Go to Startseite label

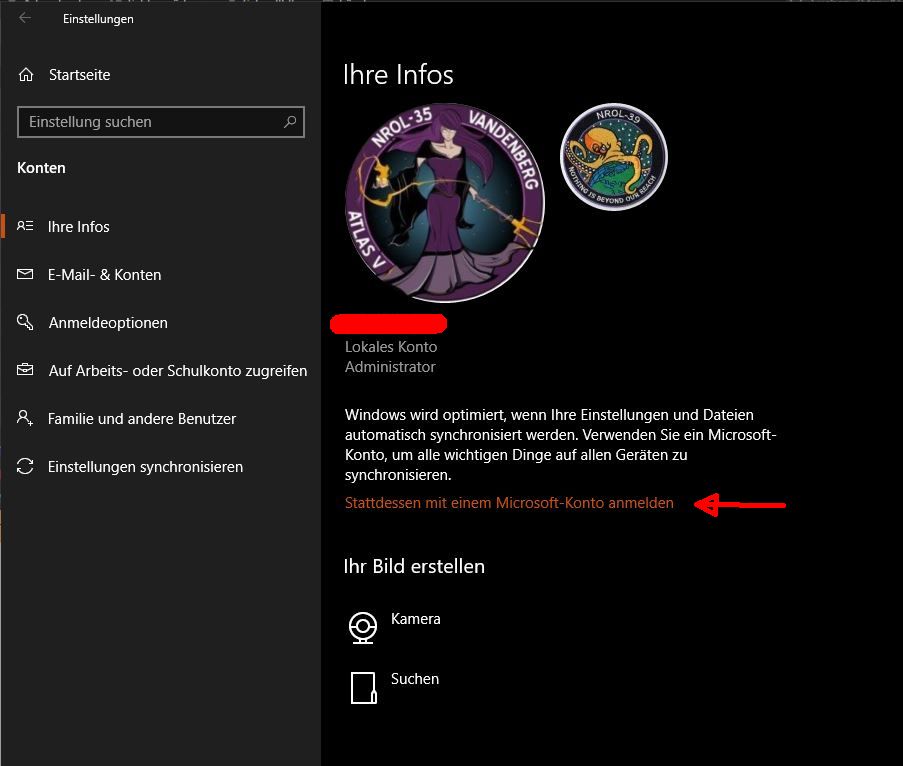pyautogui.click(x=79, y=75)
